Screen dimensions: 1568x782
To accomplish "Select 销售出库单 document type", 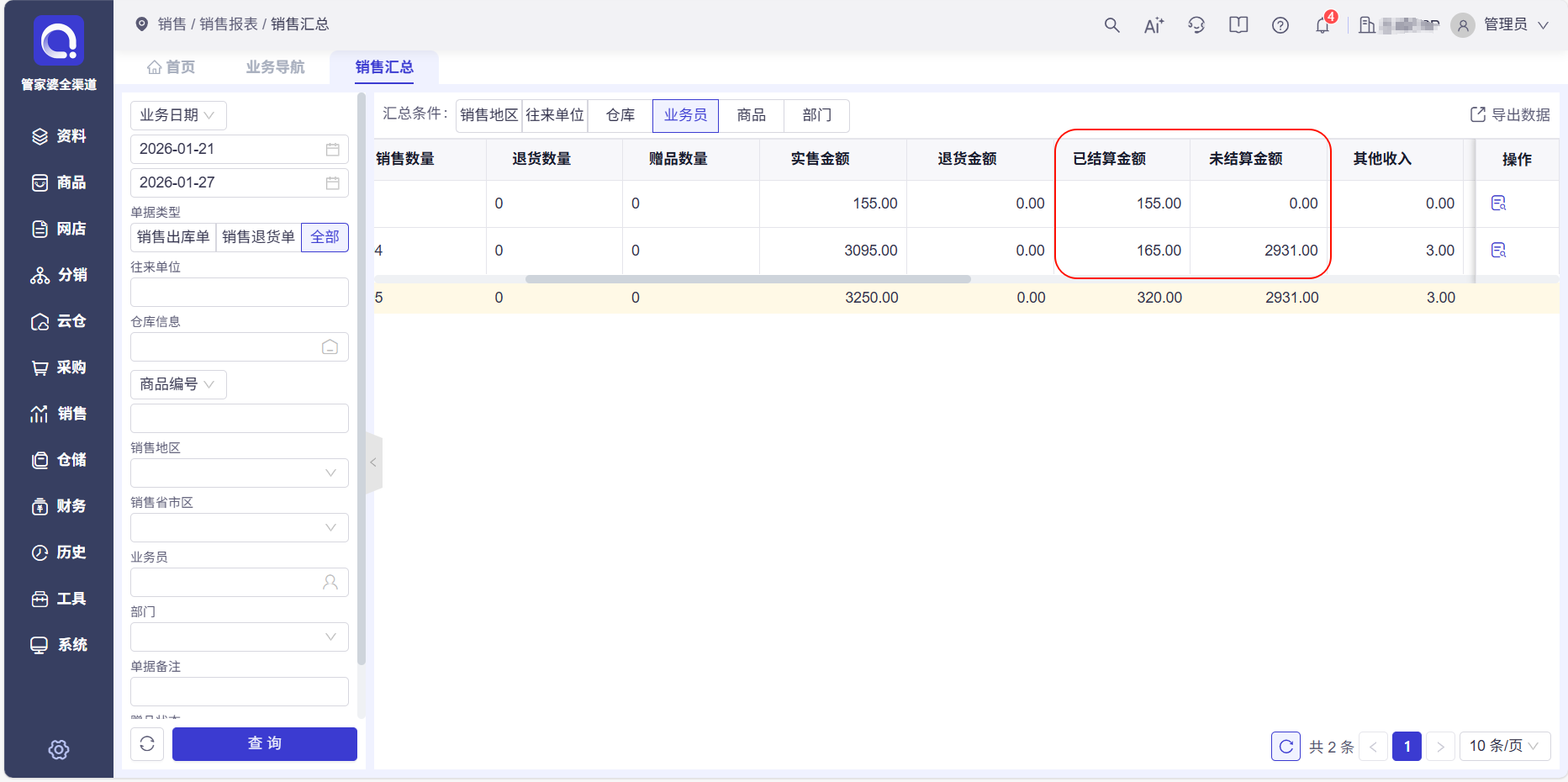I will click(x=173, y=237).
